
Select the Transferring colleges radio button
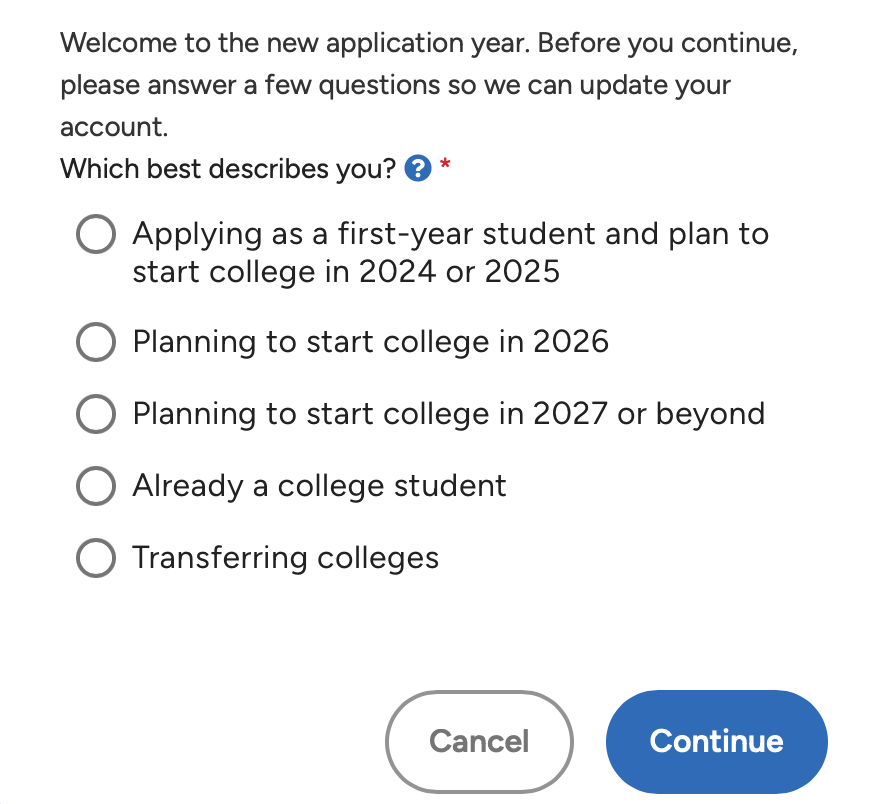coord(96,558)
